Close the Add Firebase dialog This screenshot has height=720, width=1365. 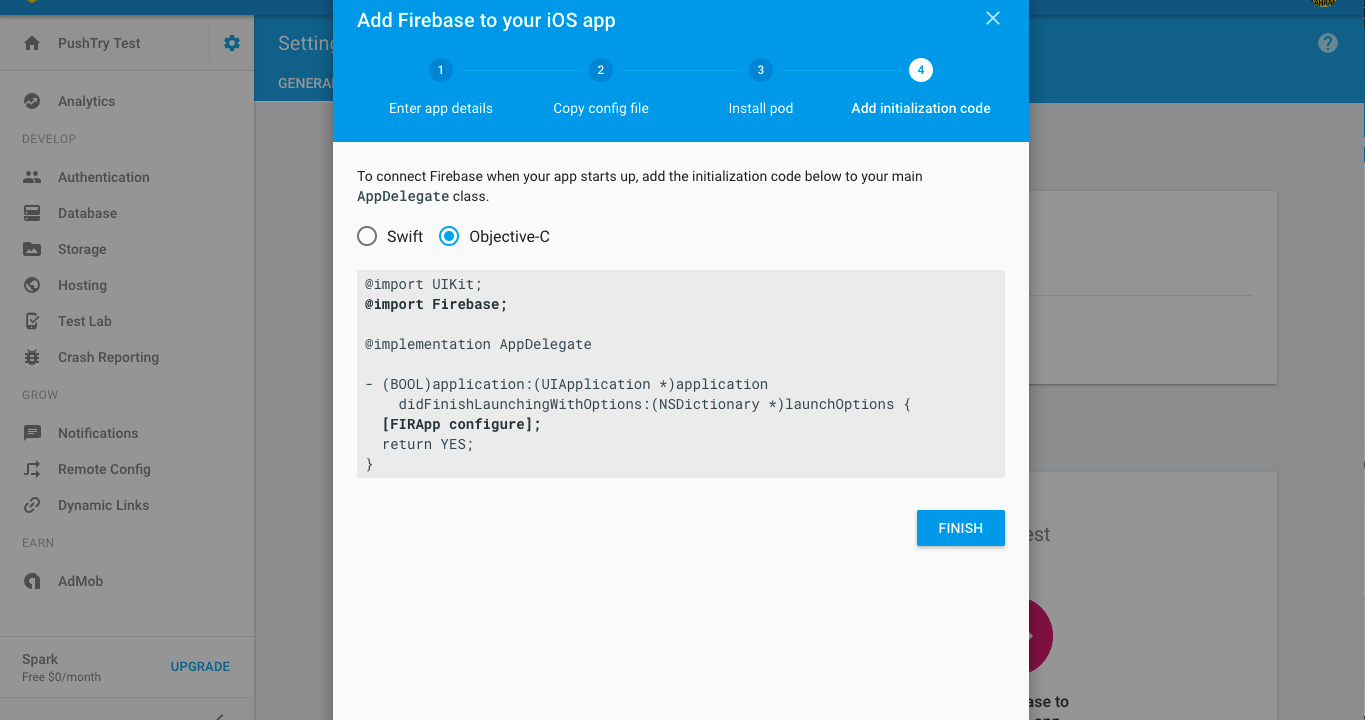click(x=992, y=19)
